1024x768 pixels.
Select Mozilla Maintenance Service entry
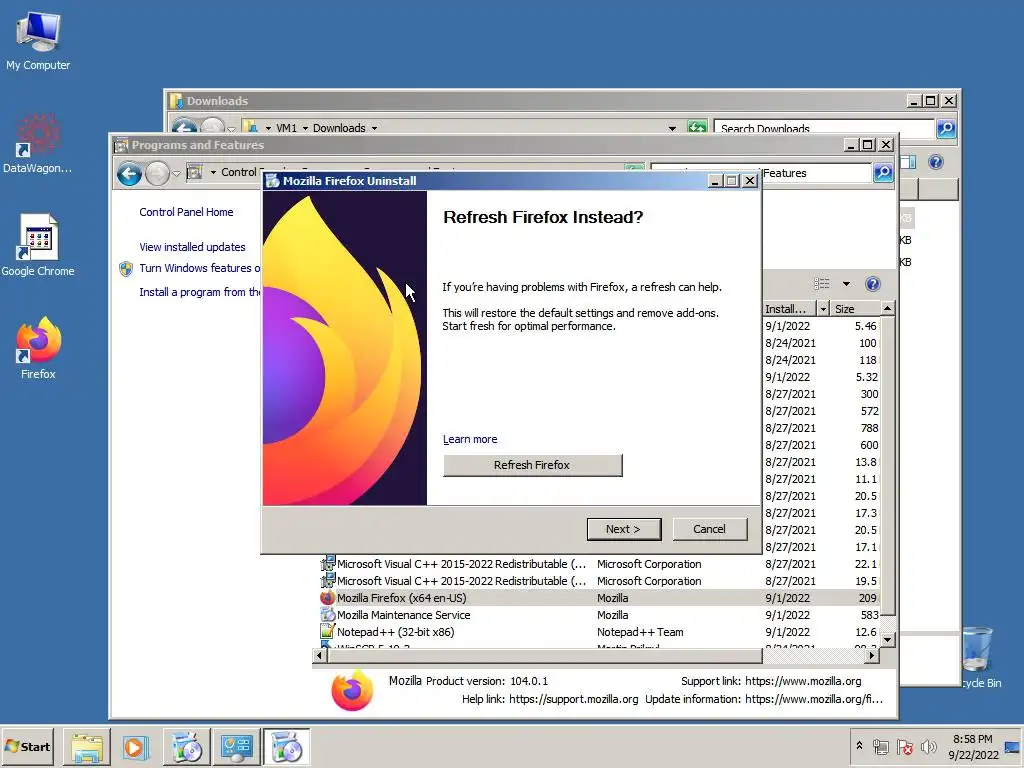pyautogui.click(x=598, y=615)
